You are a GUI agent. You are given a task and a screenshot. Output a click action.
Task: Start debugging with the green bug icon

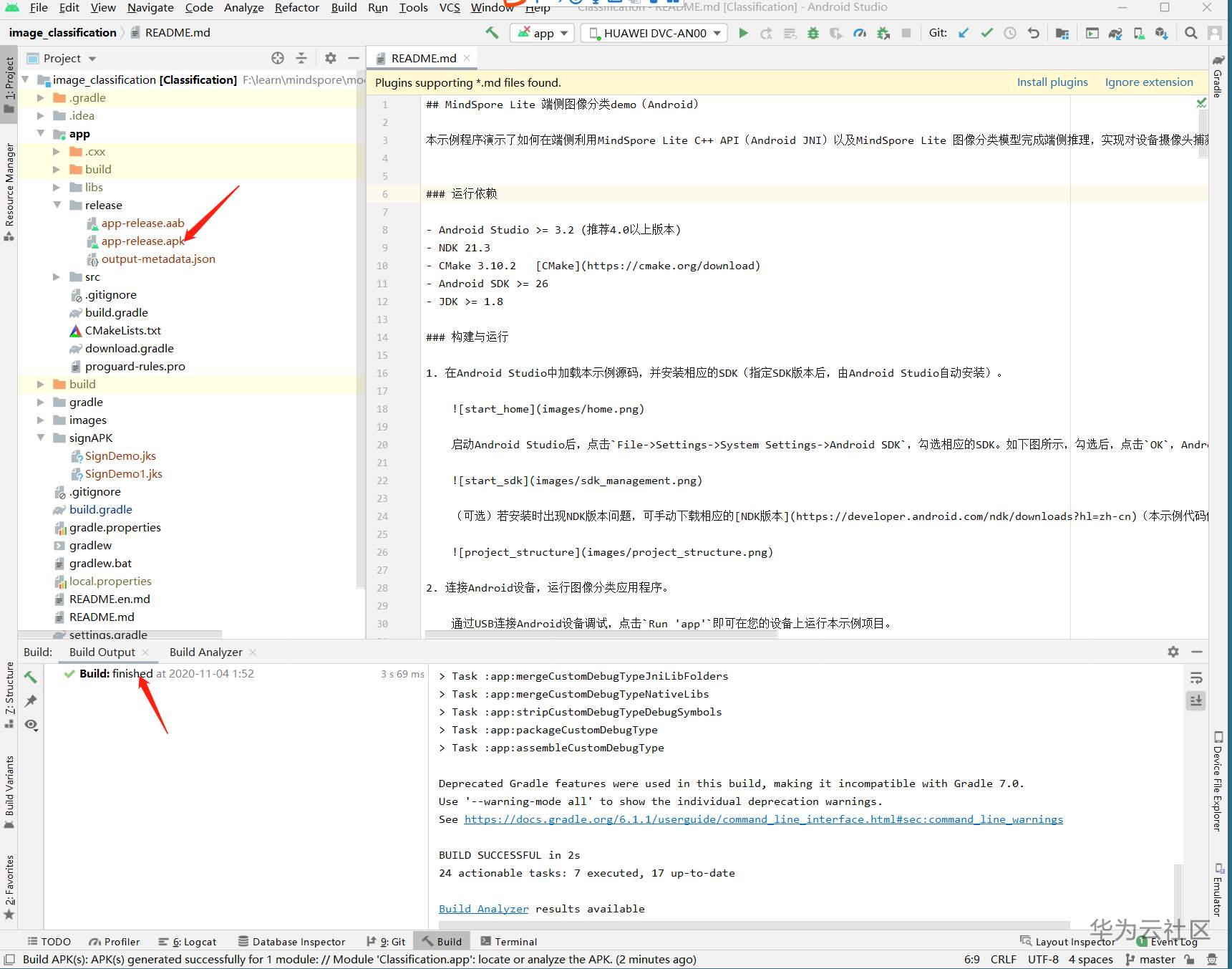pos(813,33)
